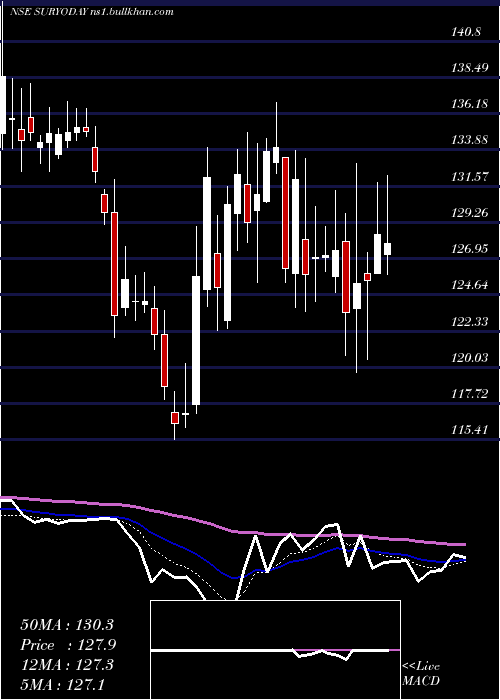Select the 122.33 price axis label
The height and width of the screenshot is (700, 500).
point(470,321)
